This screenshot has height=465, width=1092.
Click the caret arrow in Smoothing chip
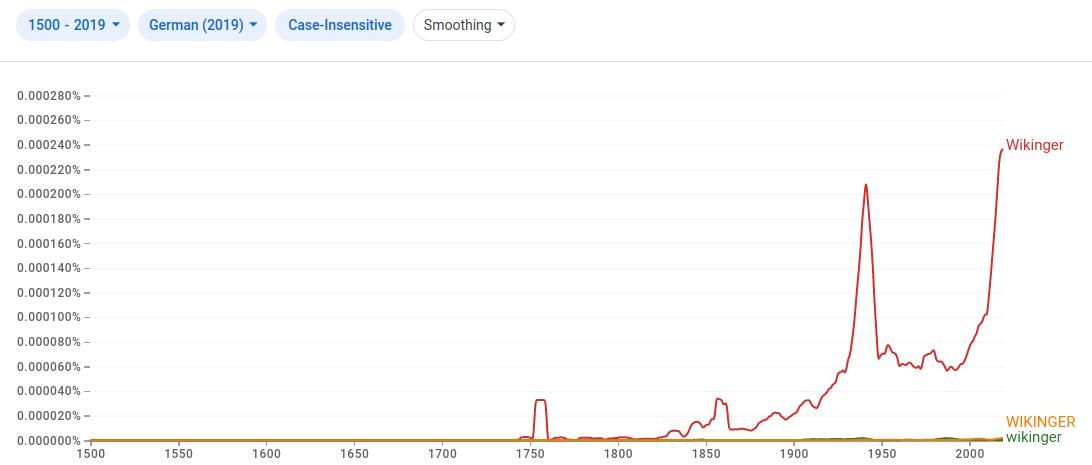(501, 25)
